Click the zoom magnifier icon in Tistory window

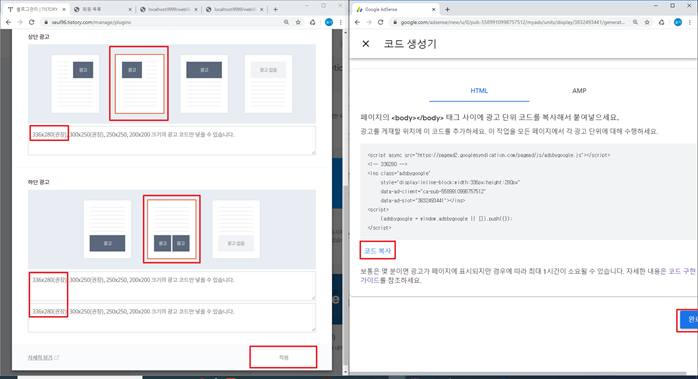pyautogui.click(x=286, y=22)
